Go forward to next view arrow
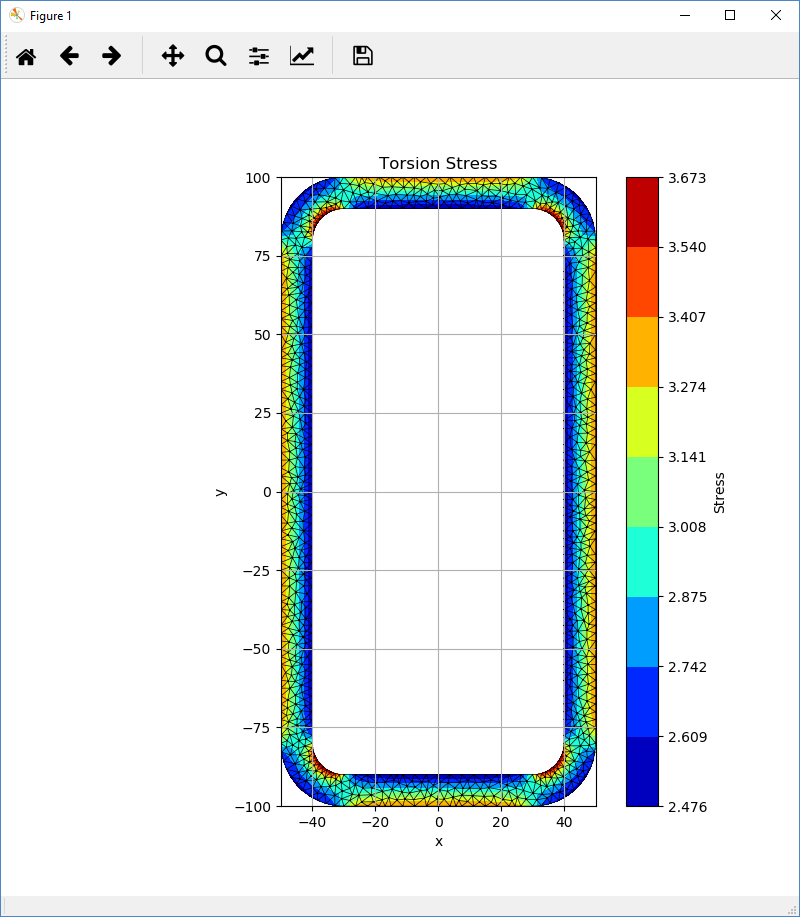Screen dimensions: 800x917 tap(112, 56)
